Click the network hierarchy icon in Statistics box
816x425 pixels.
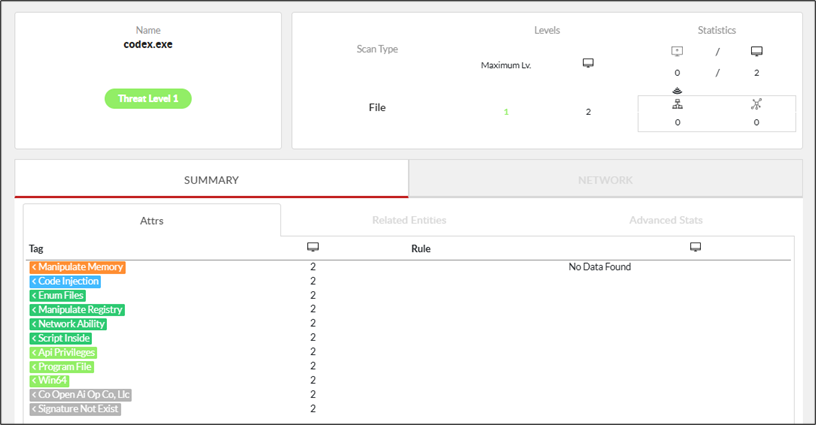(x=677, y=105)
